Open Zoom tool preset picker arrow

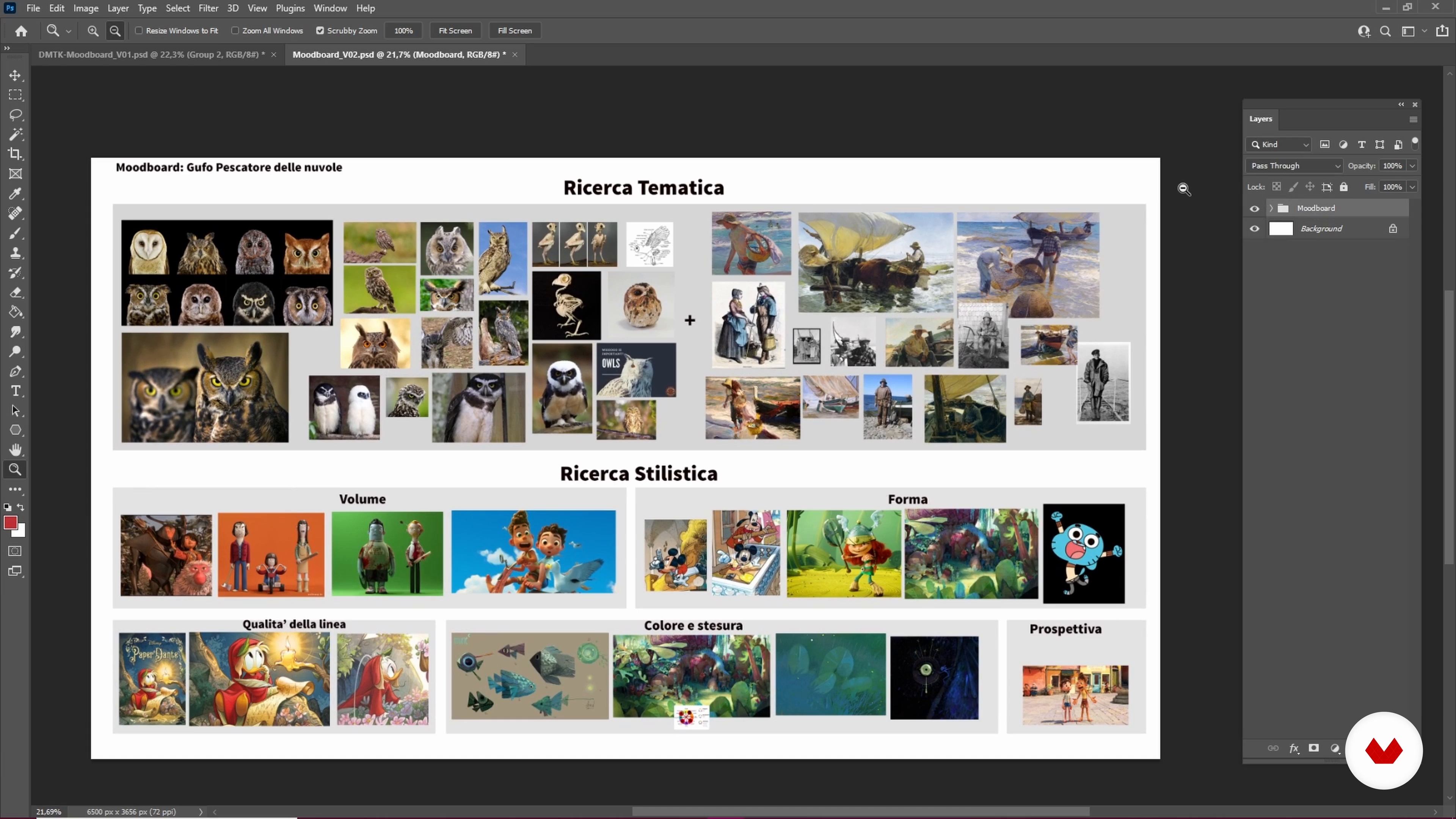[x=68, y=31]
